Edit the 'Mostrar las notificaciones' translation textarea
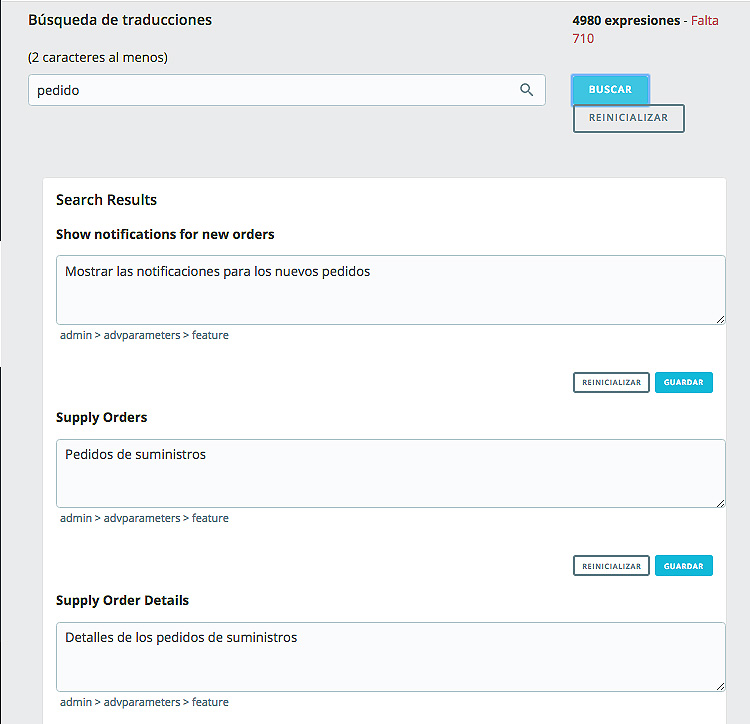The height and width of the screenshot is (724, 750). [390, 290]
